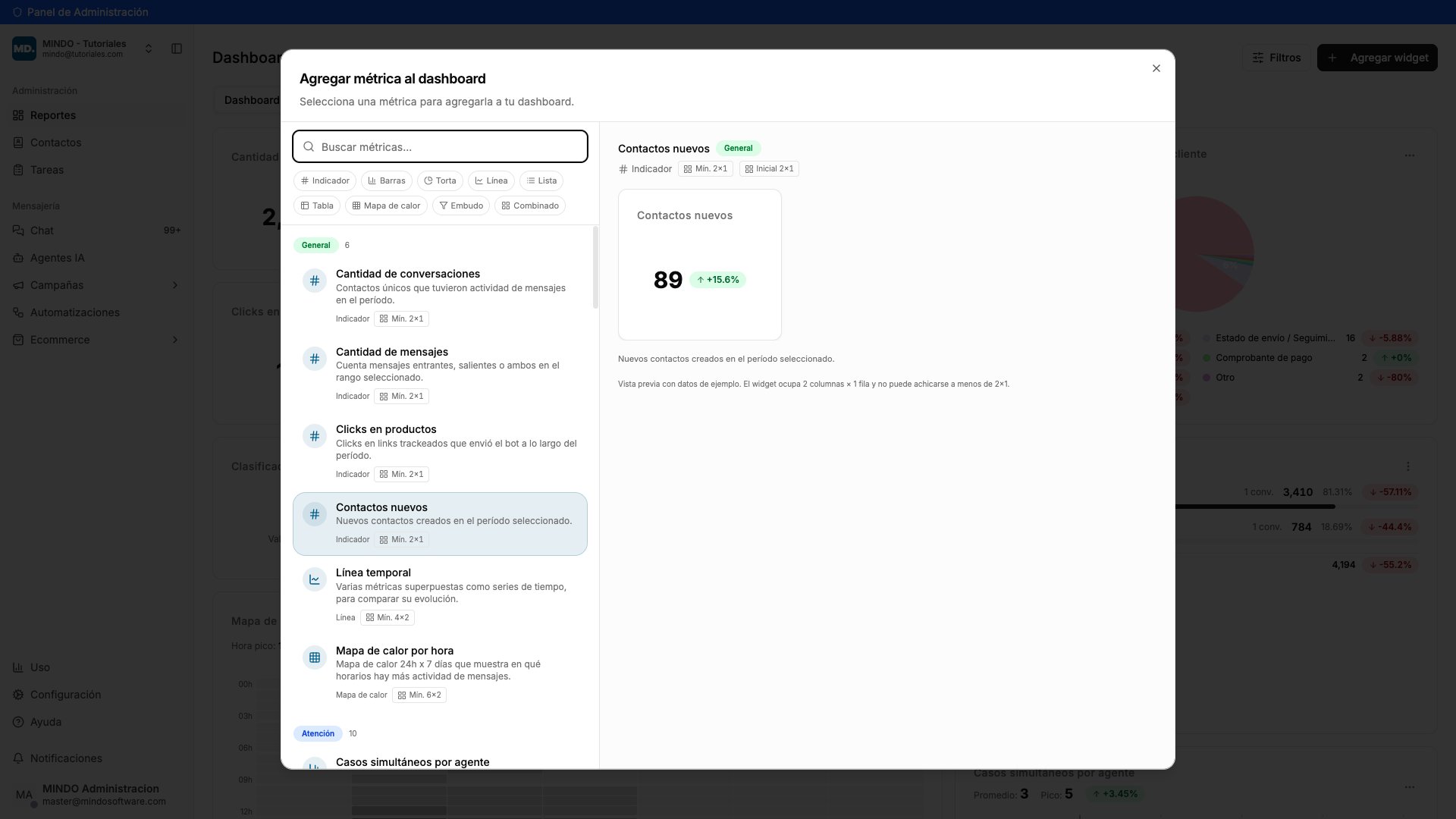Filter metrics by Línea type
Image resolution: width=1456 pixels, height=819 pixels.
coord(491,180)
